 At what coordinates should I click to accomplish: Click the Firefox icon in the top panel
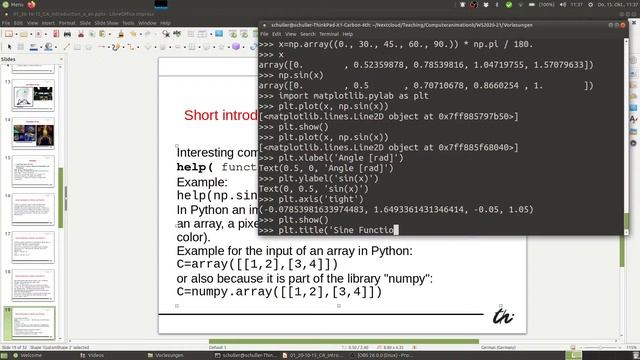pos(31,4)
